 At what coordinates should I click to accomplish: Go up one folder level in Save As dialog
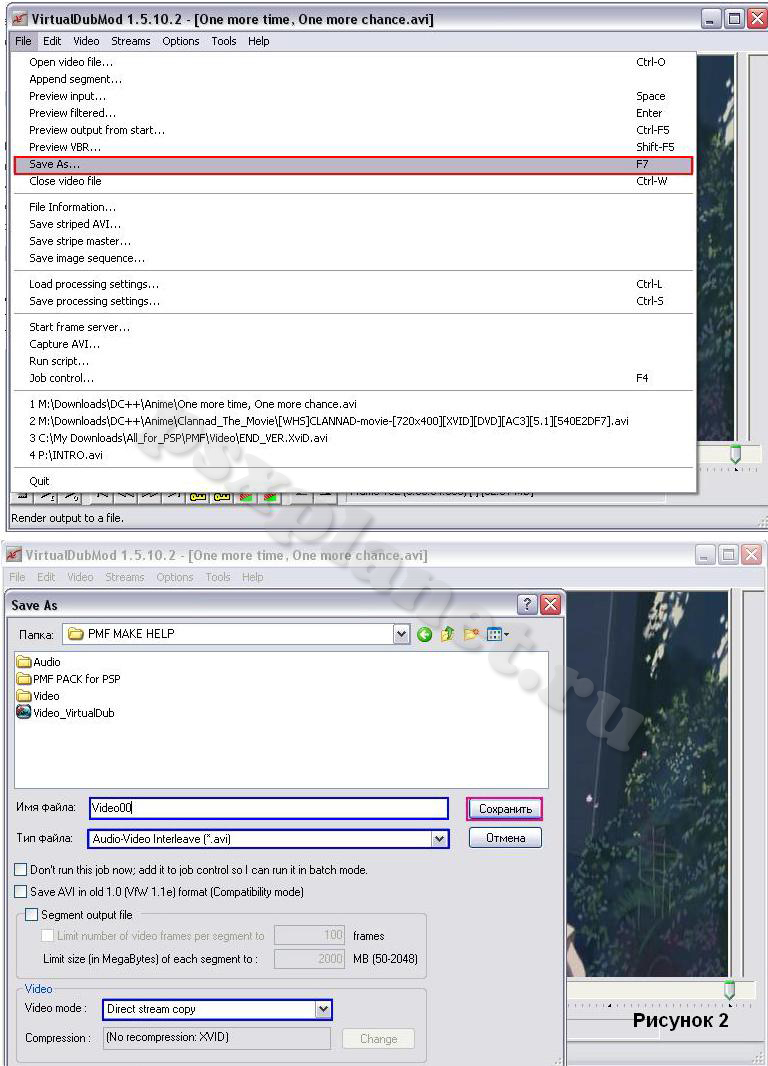(x=447, y=634)
